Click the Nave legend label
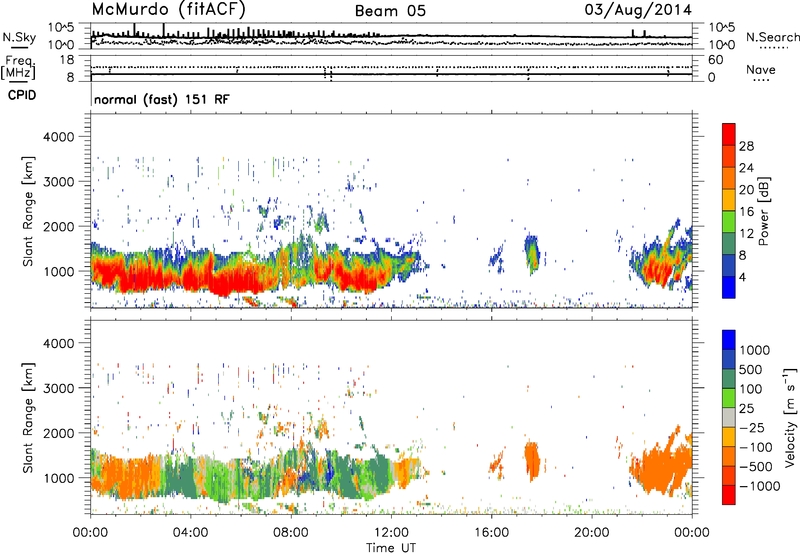Screen dimensions: 800x554 tap(760, 69)
